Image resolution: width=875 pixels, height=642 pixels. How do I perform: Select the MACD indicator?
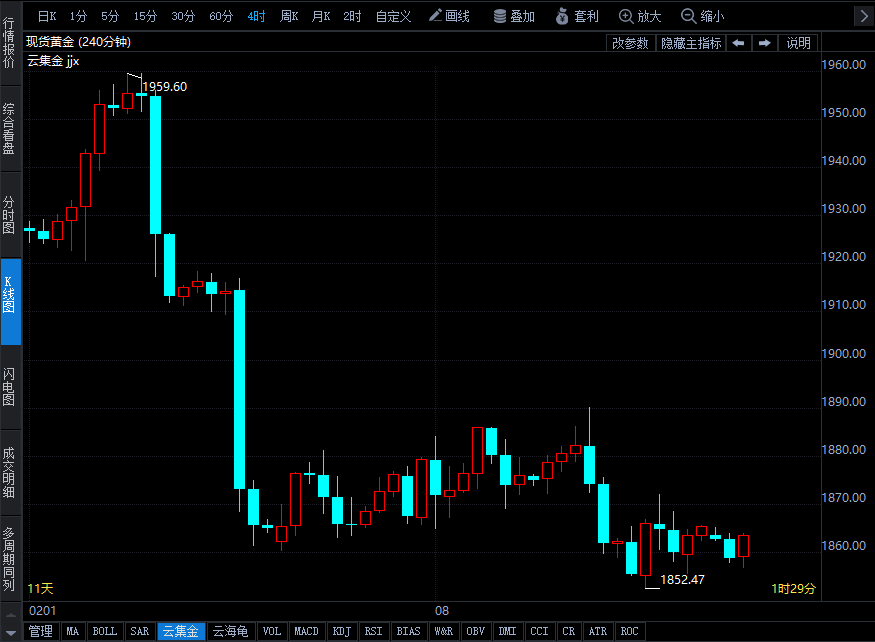click(306, 631)
